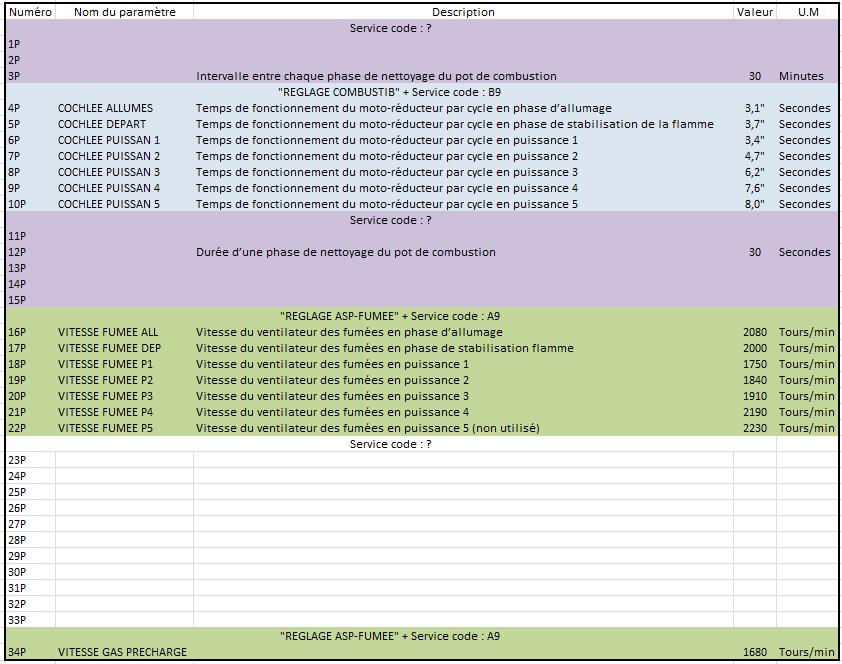Click 'VITESSE GAS PRECHARGE' parameter cell
842x664 pixels.
[122, 652]
